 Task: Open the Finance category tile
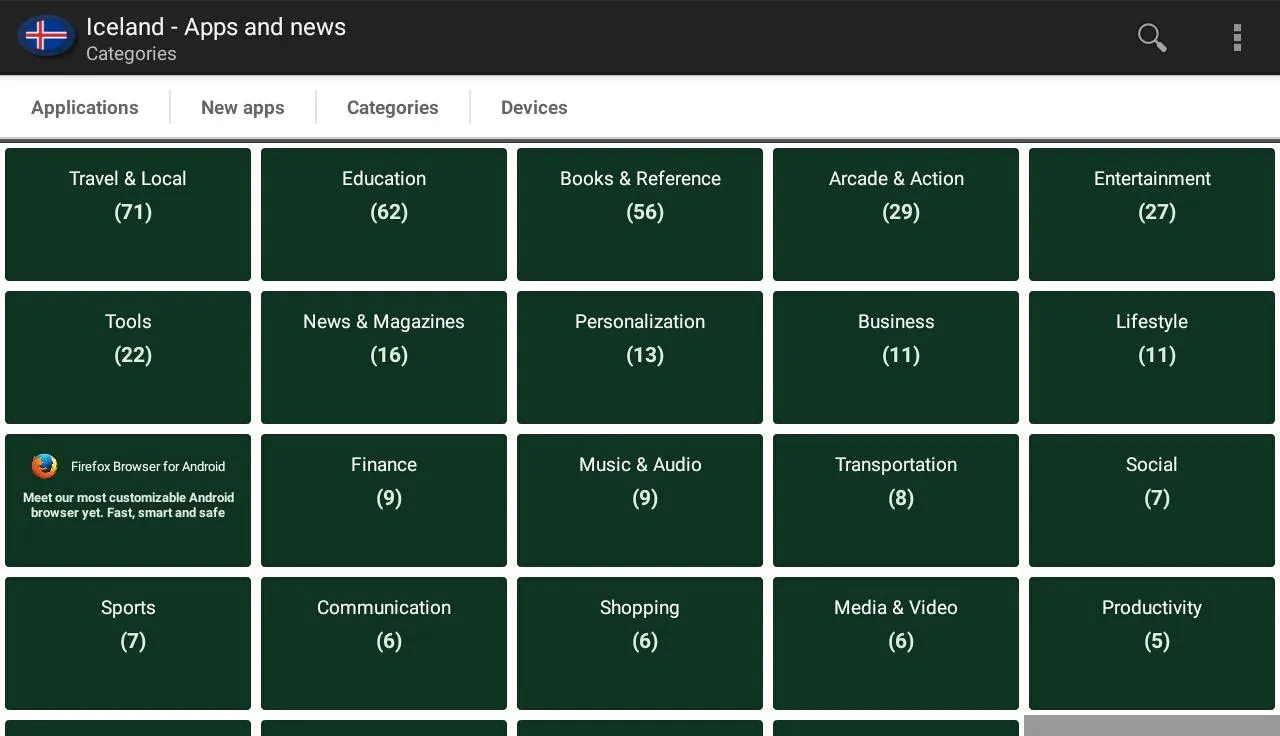[x=384, y=500]
